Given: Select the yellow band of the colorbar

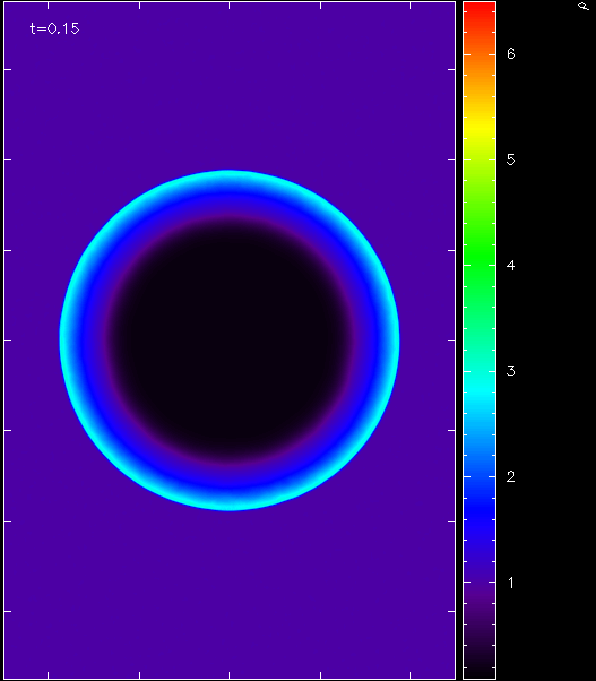Looking at the screenshot, I should pyautogui.click(x=480, y=127).
